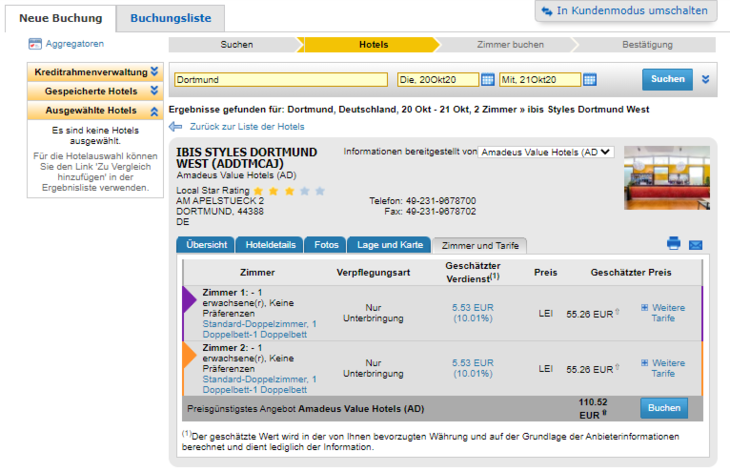Click the Buchen button
The image size is (730, 472).
coord(664,408)
